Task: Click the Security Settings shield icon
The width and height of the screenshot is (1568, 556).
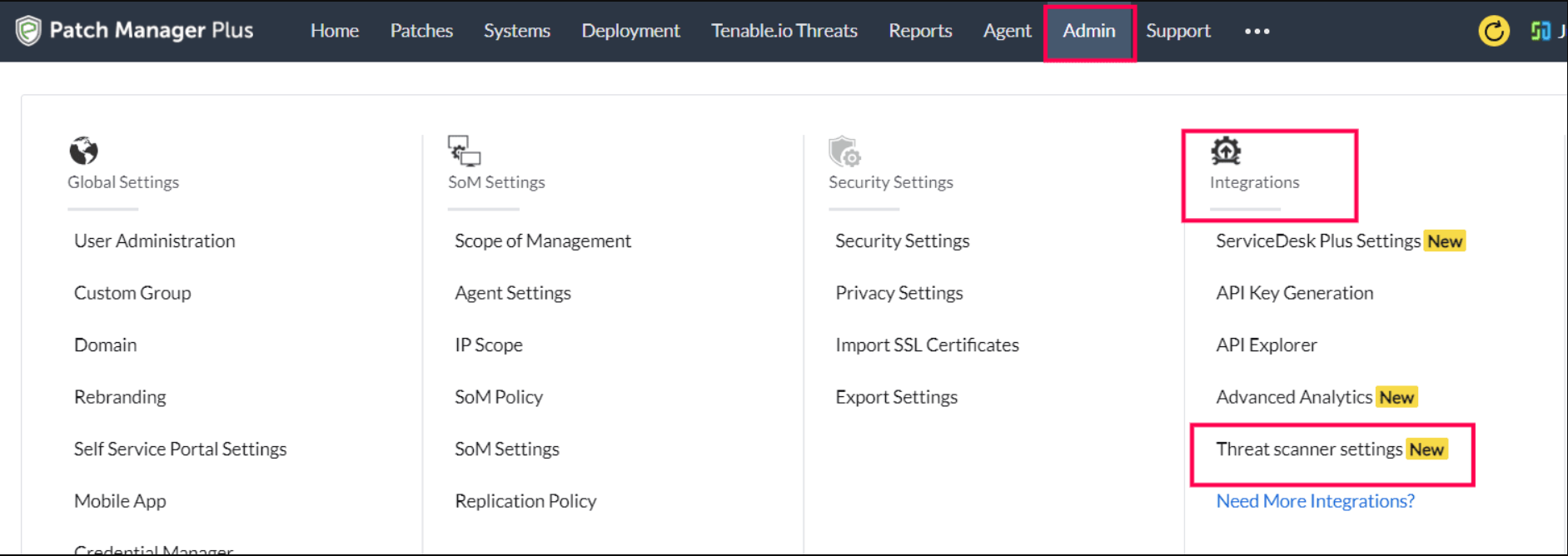Action: (x=844, y=151)
